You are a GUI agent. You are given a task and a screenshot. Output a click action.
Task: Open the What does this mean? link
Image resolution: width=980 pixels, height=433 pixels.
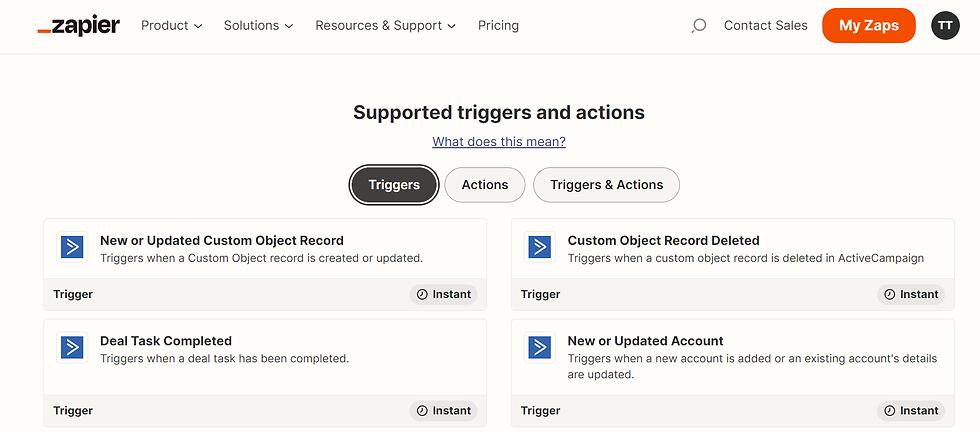pos(499,142)
